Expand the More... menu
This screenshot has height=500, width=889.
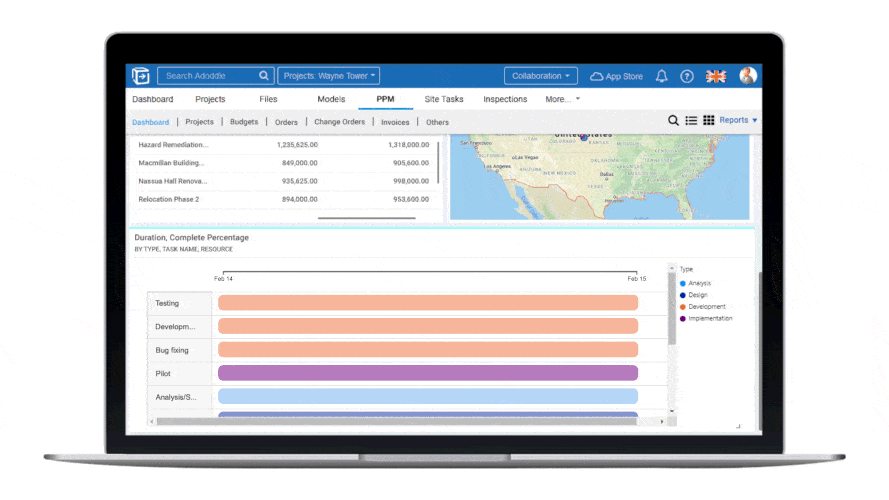pos(562,100)
